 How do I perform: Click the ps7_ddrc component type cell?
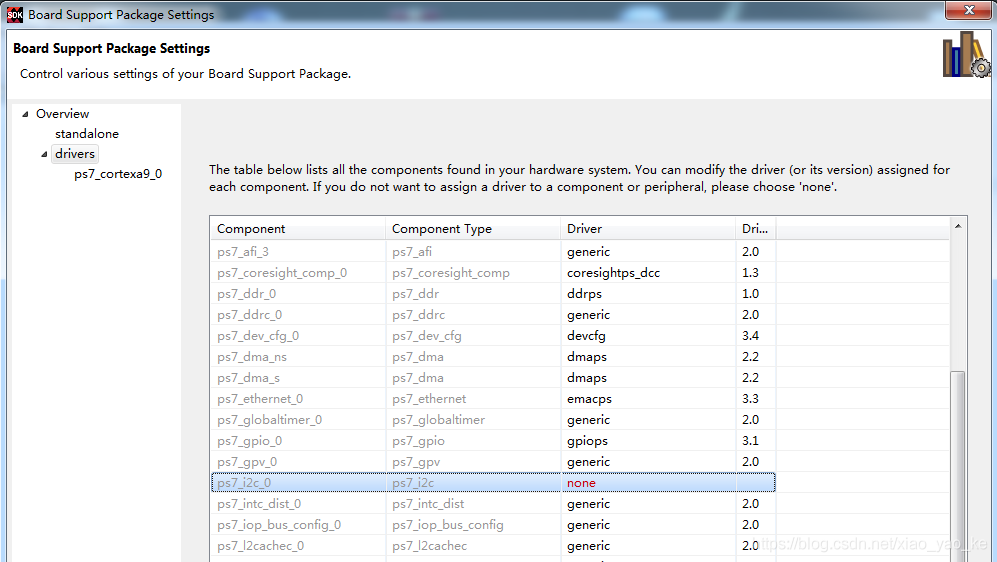473,315
